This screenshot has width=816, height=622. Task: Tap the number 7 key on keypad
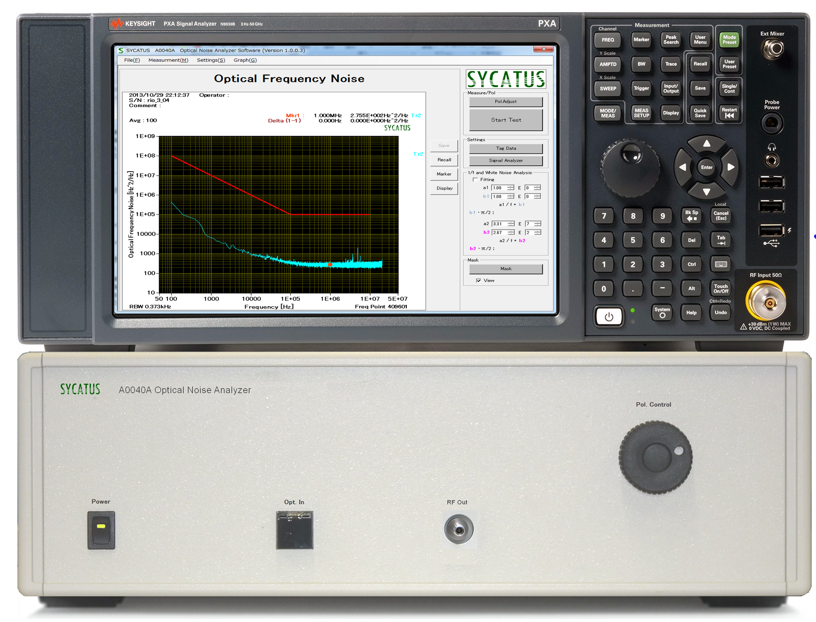[604, 216]
